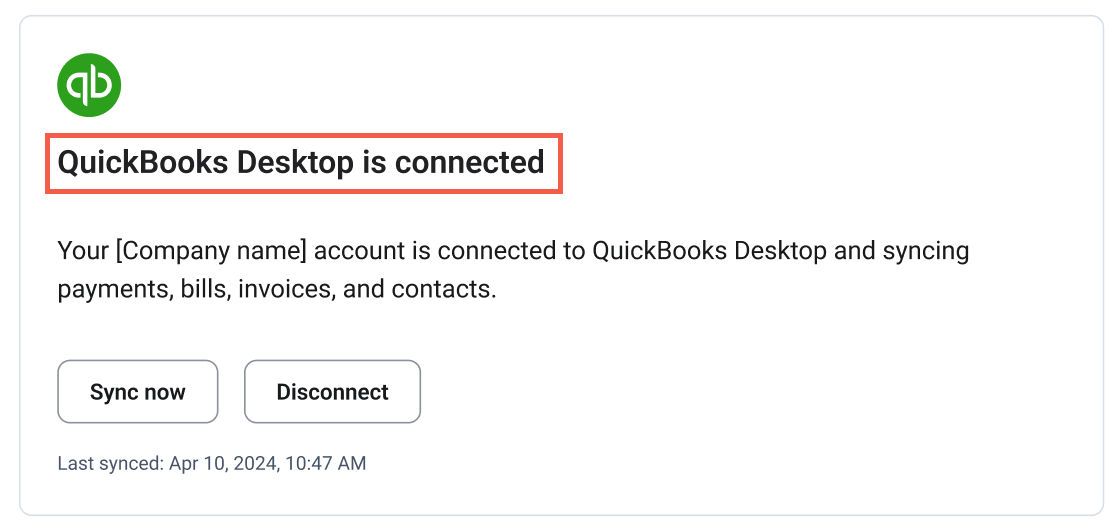Click the "QuickBooks Desktop is connected" heading
Image resolution: width=1111 pixels, height=523 pixels.
pos(301,162)
